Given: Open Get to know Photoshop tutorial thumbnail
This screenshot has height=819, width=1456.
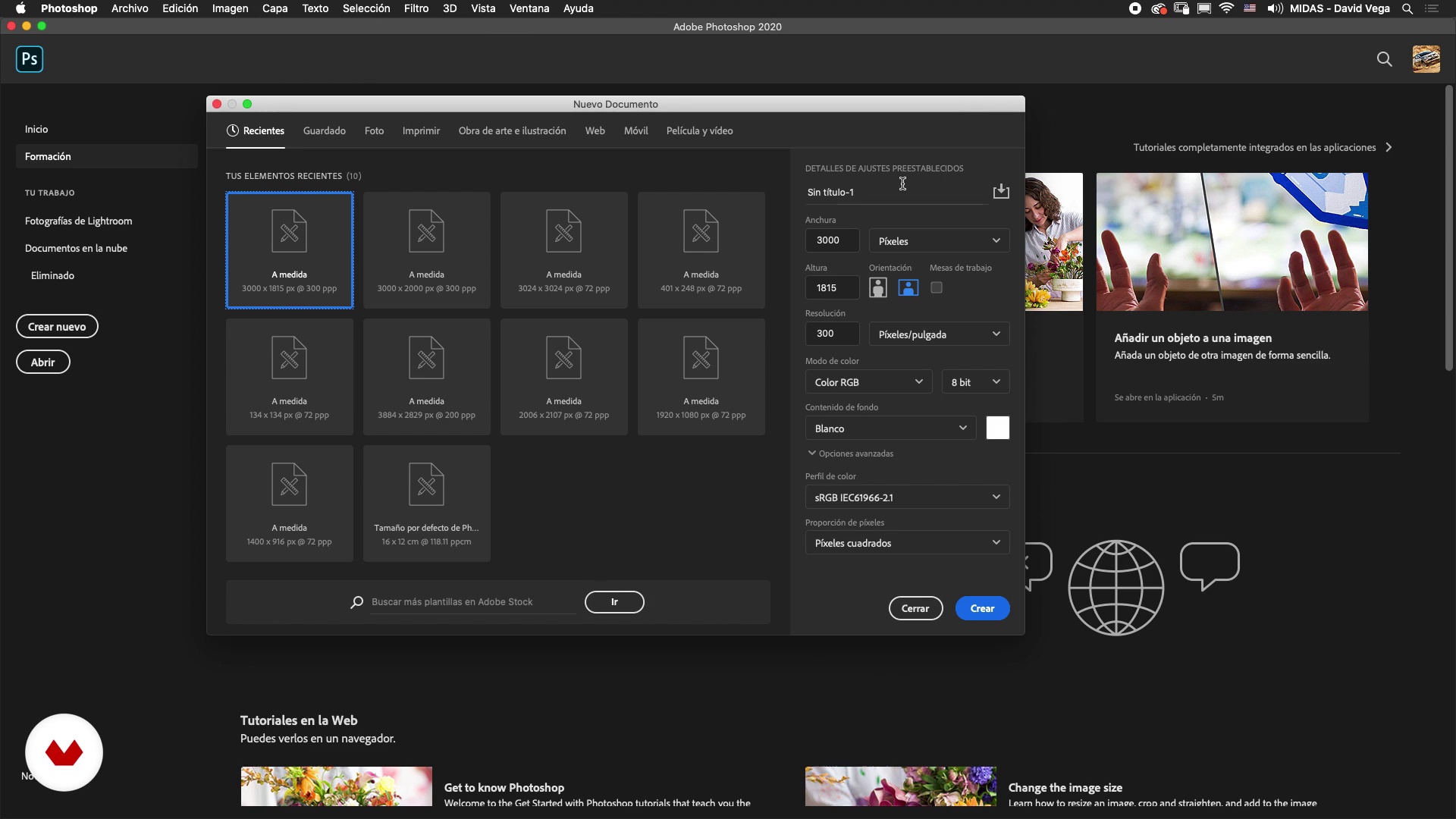Looking at the screenshot, I should coord(337,786).
